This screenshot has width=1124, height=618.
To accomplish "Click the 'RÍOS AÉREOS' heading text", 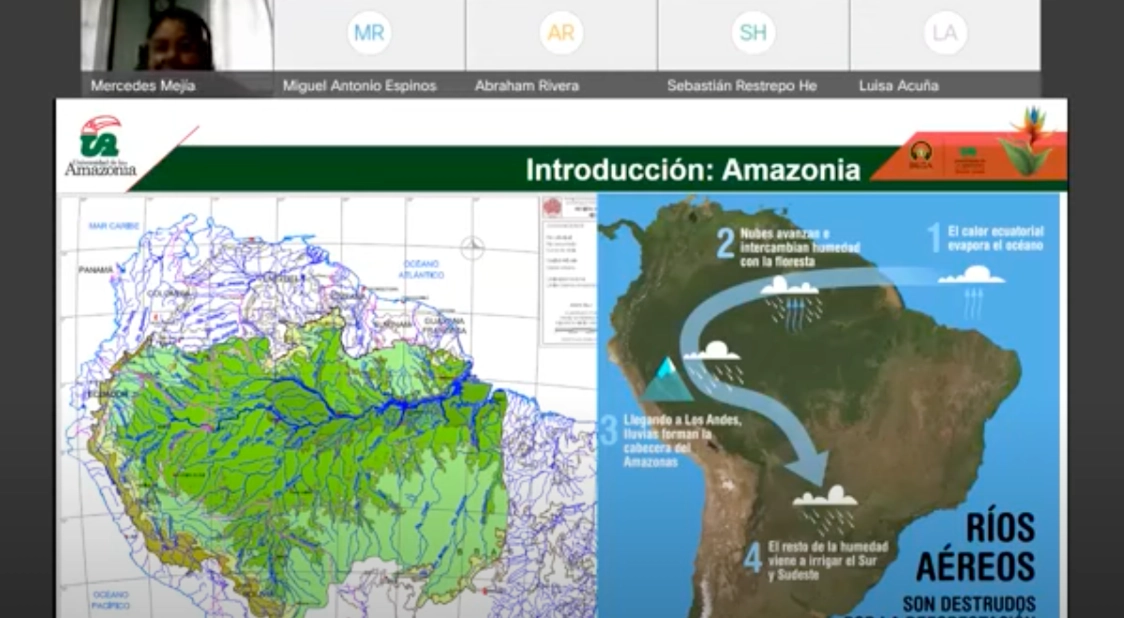I will click(x=975, y=546).
